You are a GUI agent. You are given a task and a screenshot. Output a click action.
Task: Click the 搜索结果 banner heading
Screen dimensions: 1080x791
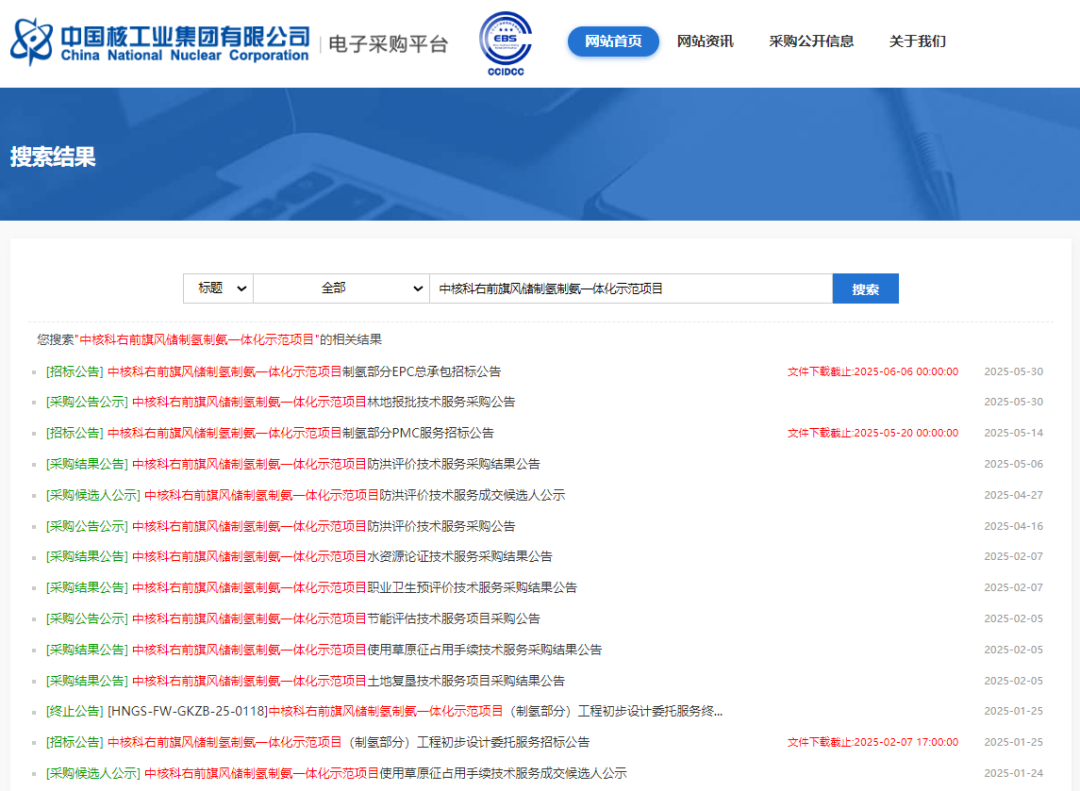53,157
